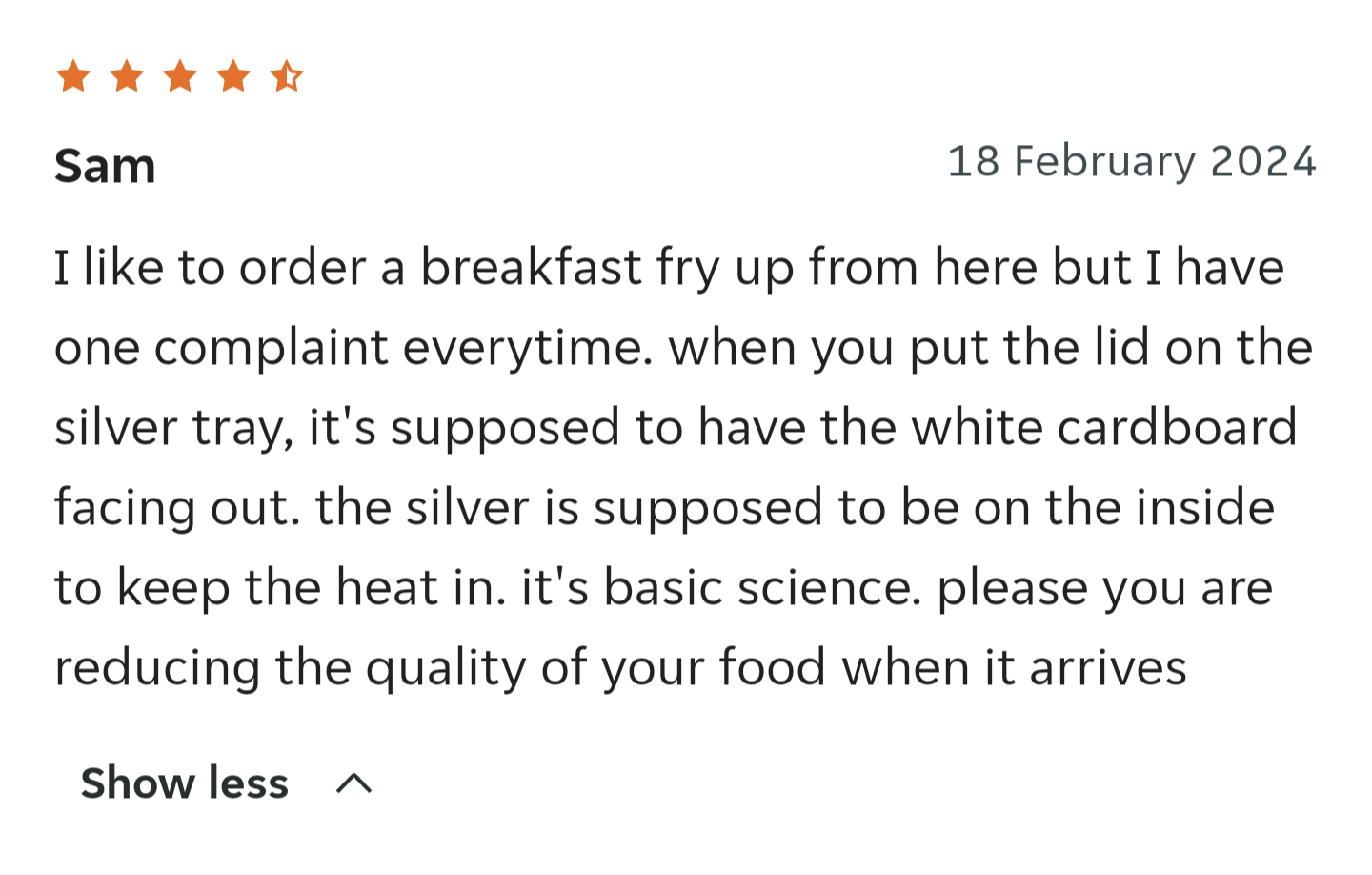Image resolution: width=1372 pixels, height=875 pixels.
Task: Click the word "everytime" in the review
Action: point(527,348)
